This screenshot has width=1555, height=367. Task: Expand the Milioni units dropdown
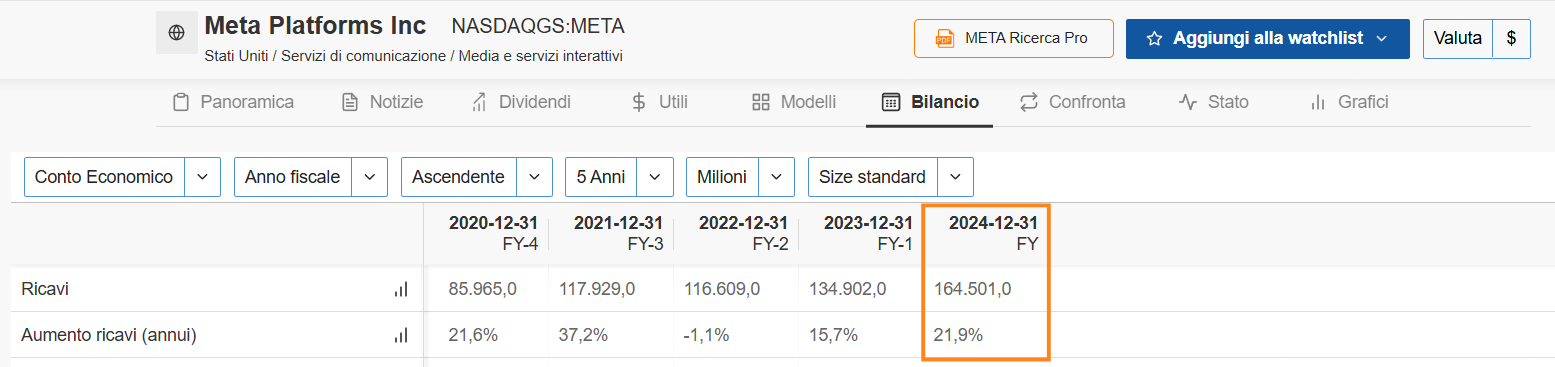(x=740, y=177)
